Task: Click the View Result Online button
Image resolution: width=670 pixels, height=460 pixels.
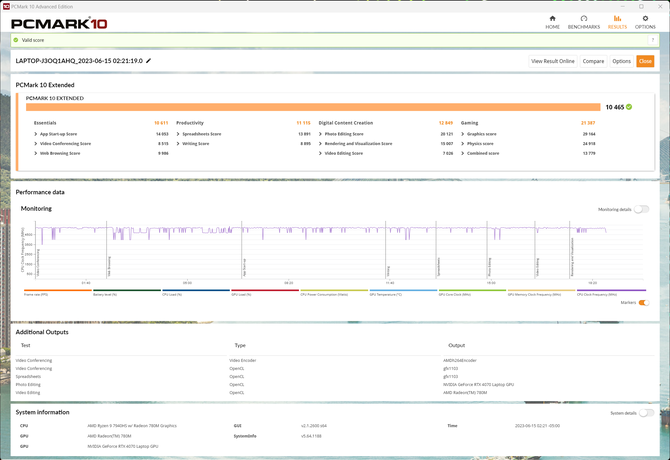Action: point(552,62)
